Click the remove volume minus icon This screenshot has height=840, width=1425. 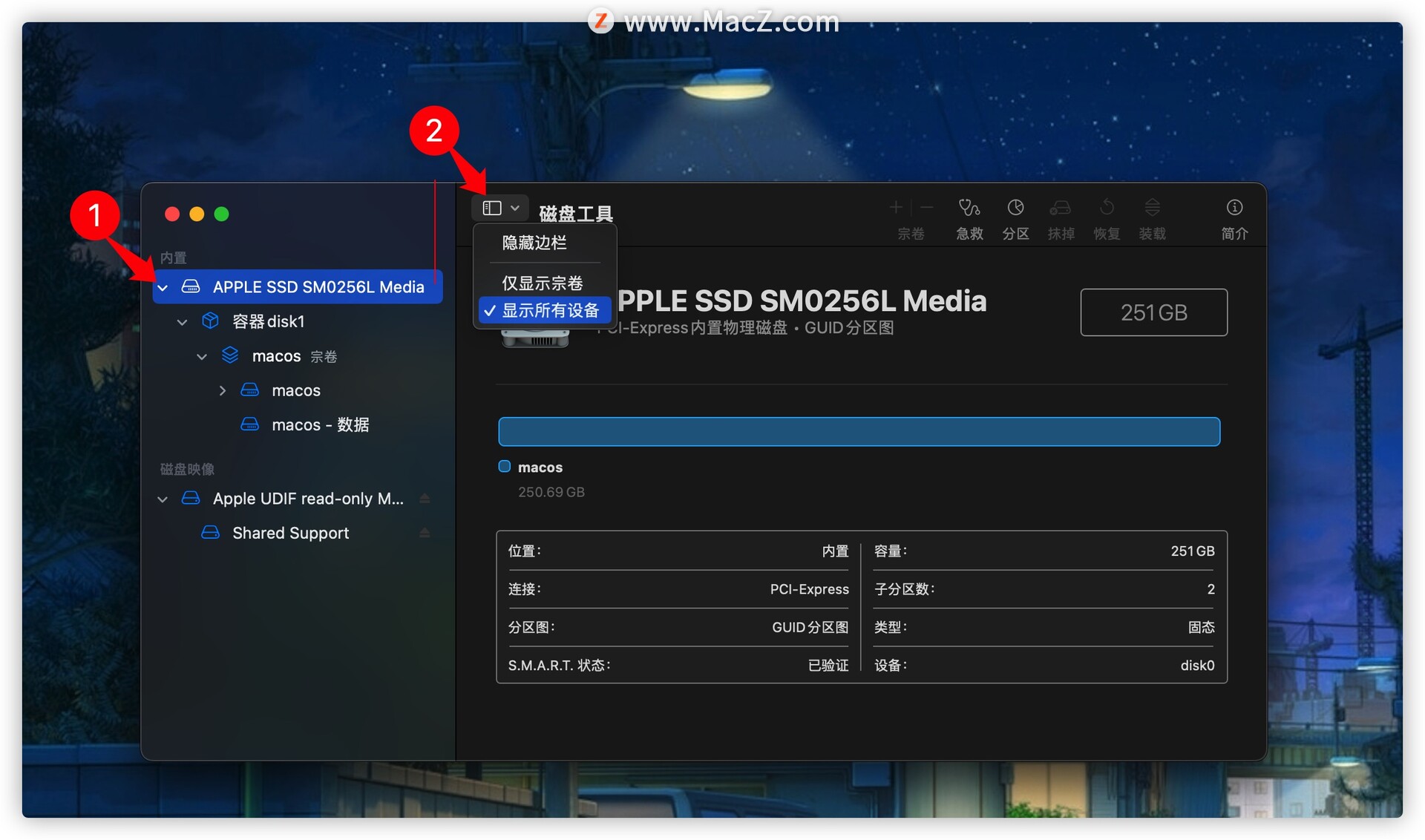pyautogui.click(x=926, y=208)
